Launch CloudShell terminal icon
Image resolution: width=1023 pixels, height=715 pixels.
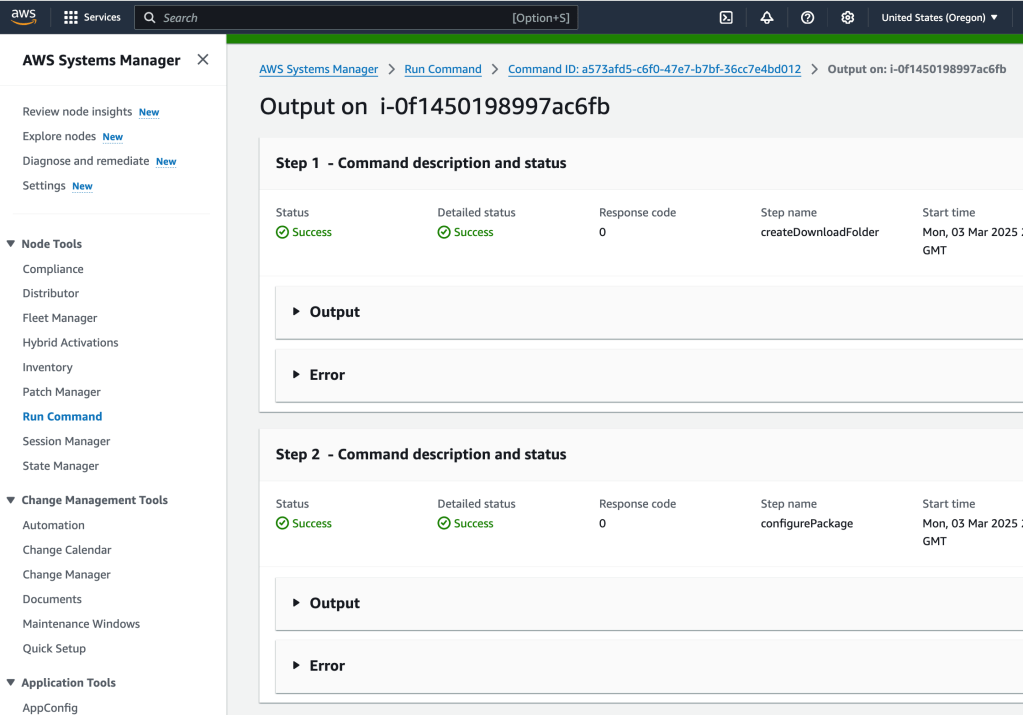click(x=726, y=17)
